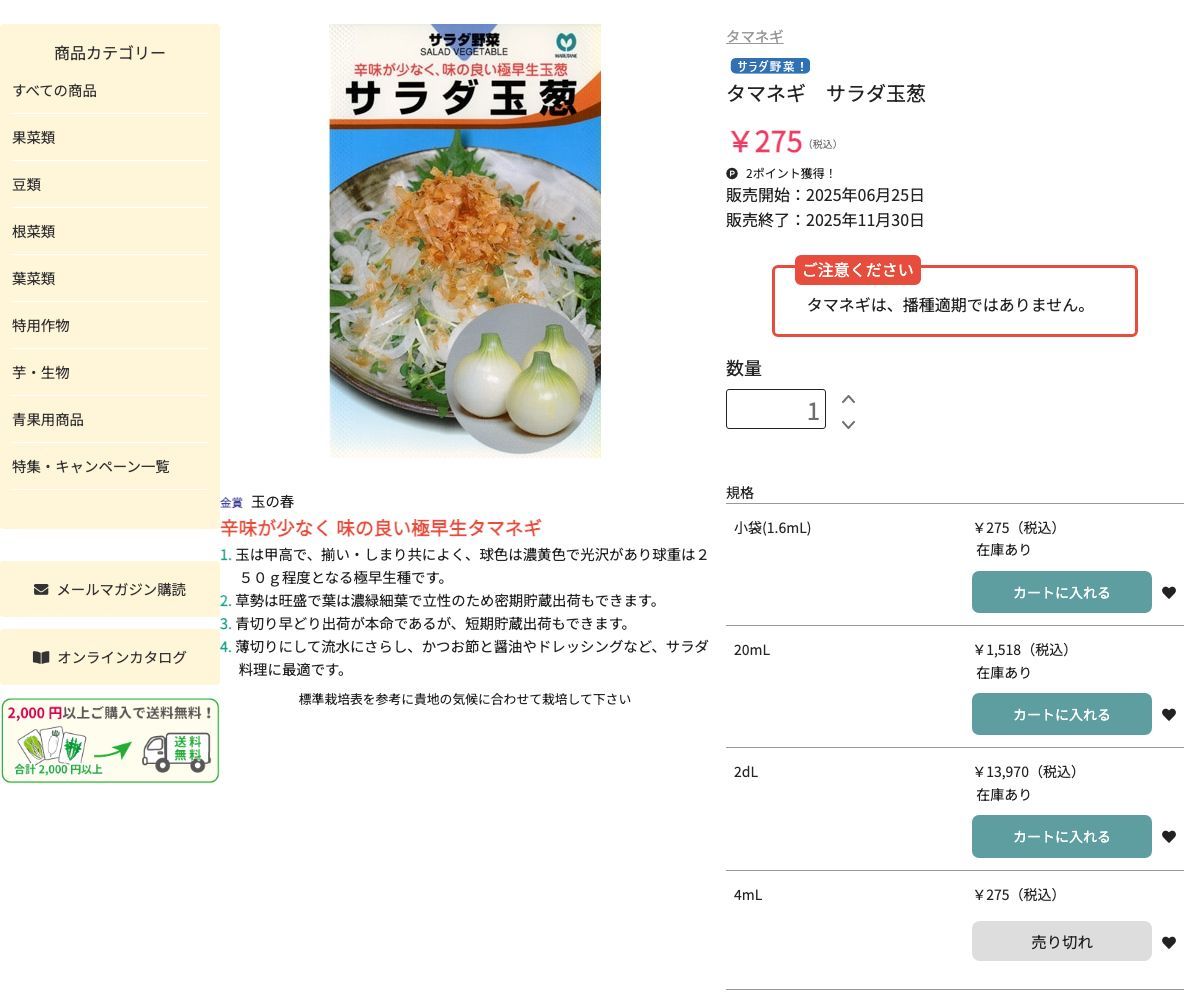Click the 送料無料 truck banner
The image size is (1200, 1000).
click(110, 740)
